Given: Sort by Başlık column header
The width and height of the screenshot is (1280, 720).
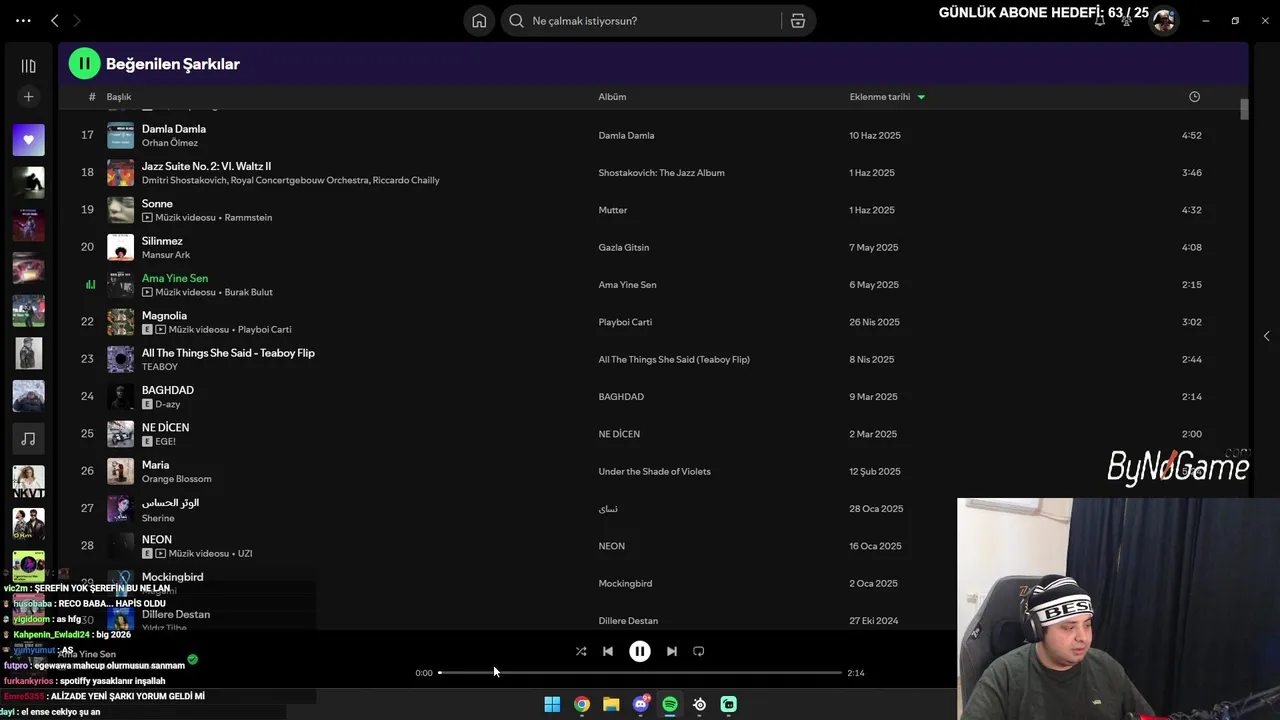Looking at the screenshot, I should (x=119, y=97).
